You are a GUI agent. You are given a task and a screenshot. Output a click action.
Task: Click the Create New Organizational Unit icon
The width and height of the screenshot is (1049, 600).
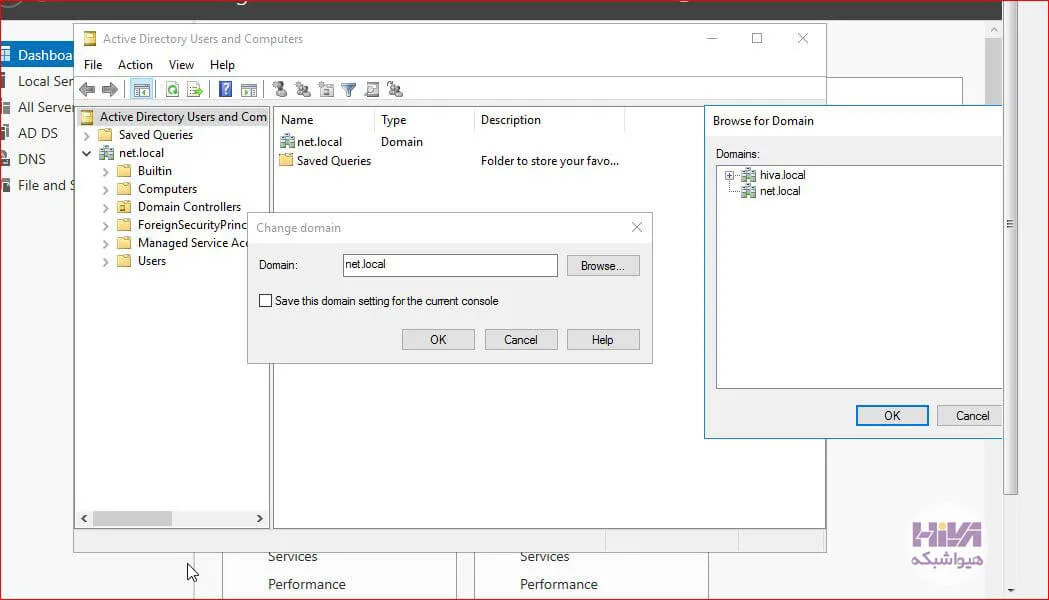coord(326,89)
